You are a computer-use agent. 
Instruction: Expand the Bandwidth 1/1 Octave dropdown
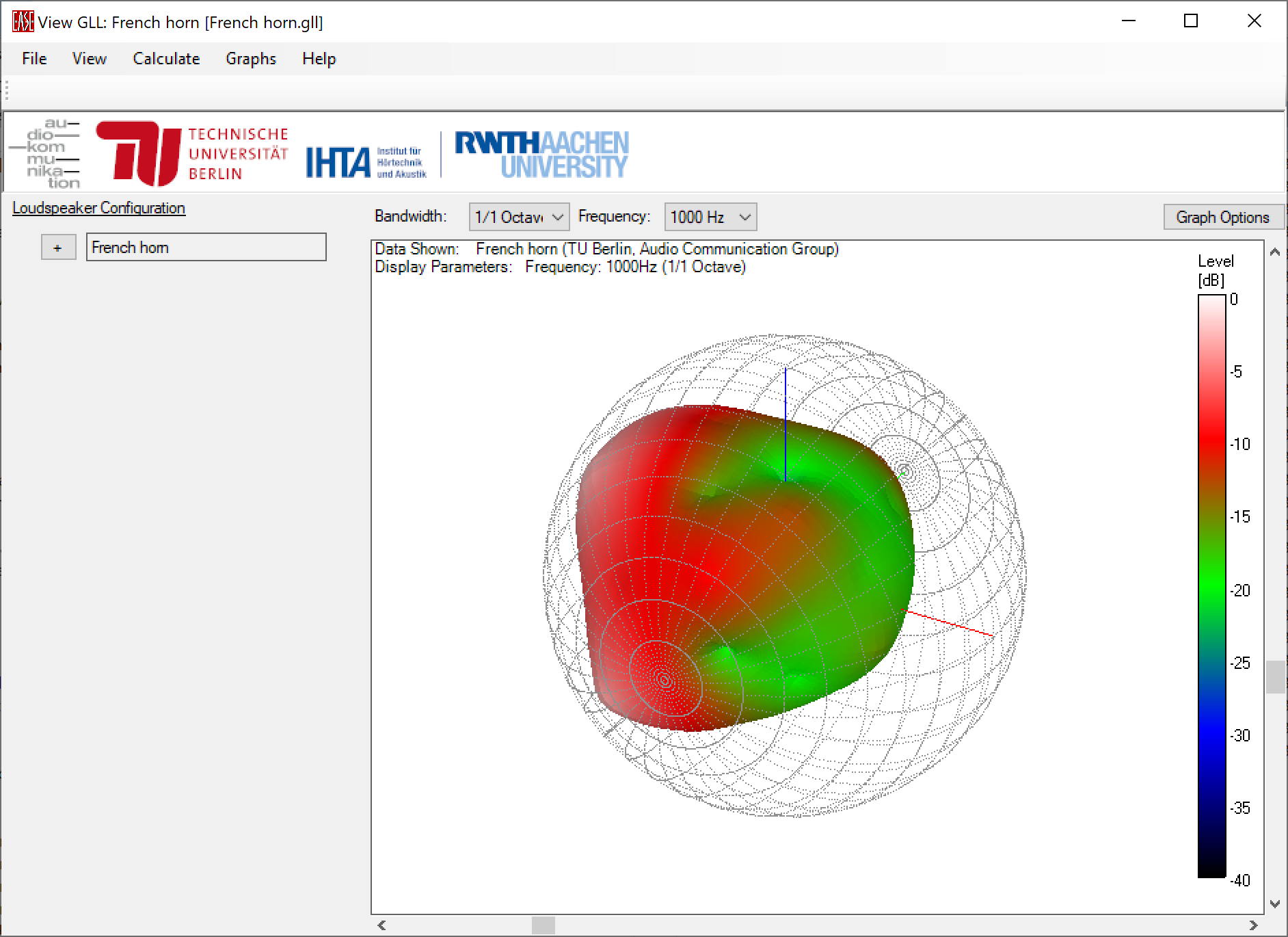pos(520,217)
